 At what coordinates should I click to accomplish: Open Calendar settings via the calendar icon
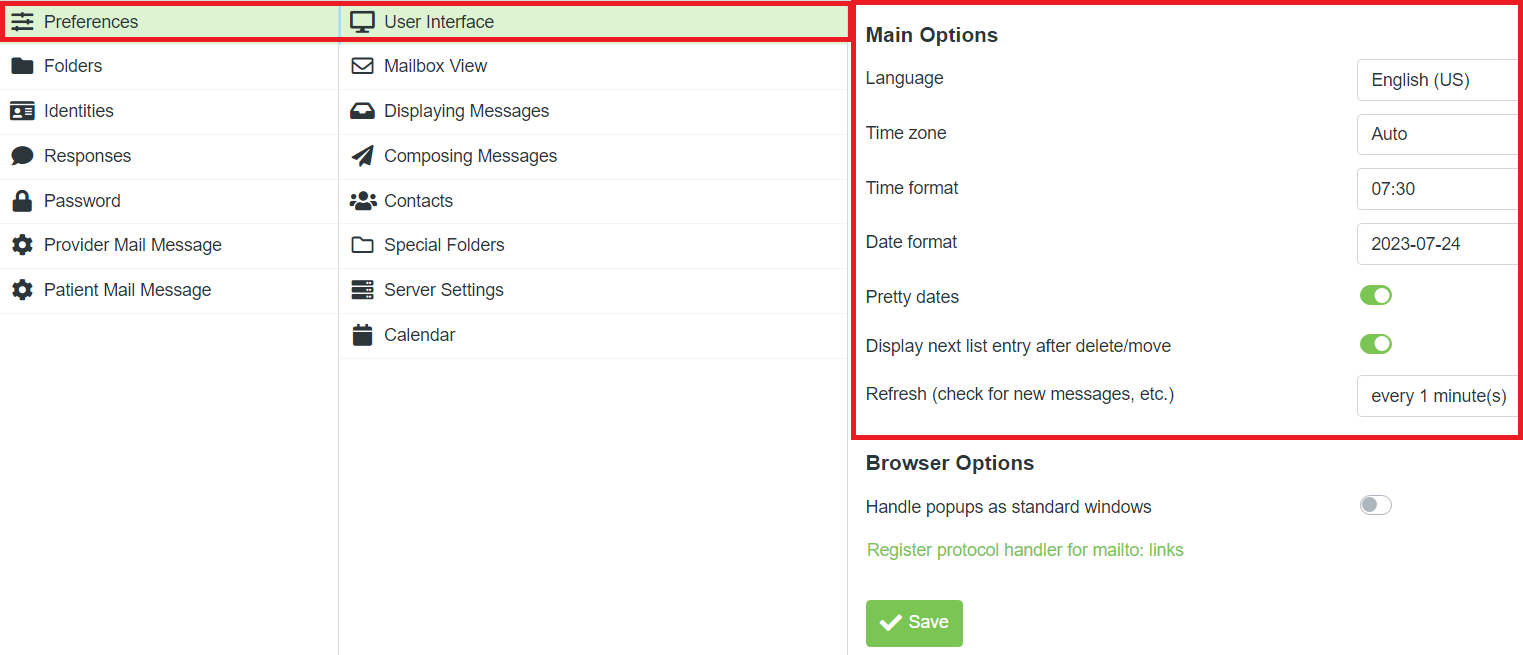(361, 334)
